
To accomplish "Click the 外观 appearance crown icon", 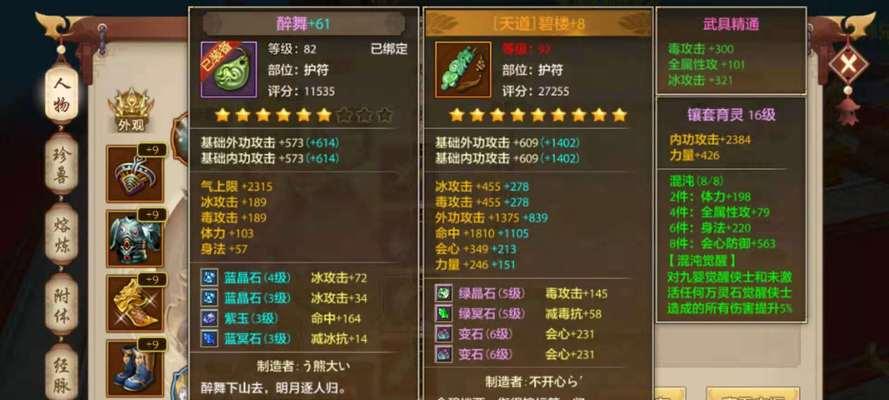I will [x=130, y=111].
